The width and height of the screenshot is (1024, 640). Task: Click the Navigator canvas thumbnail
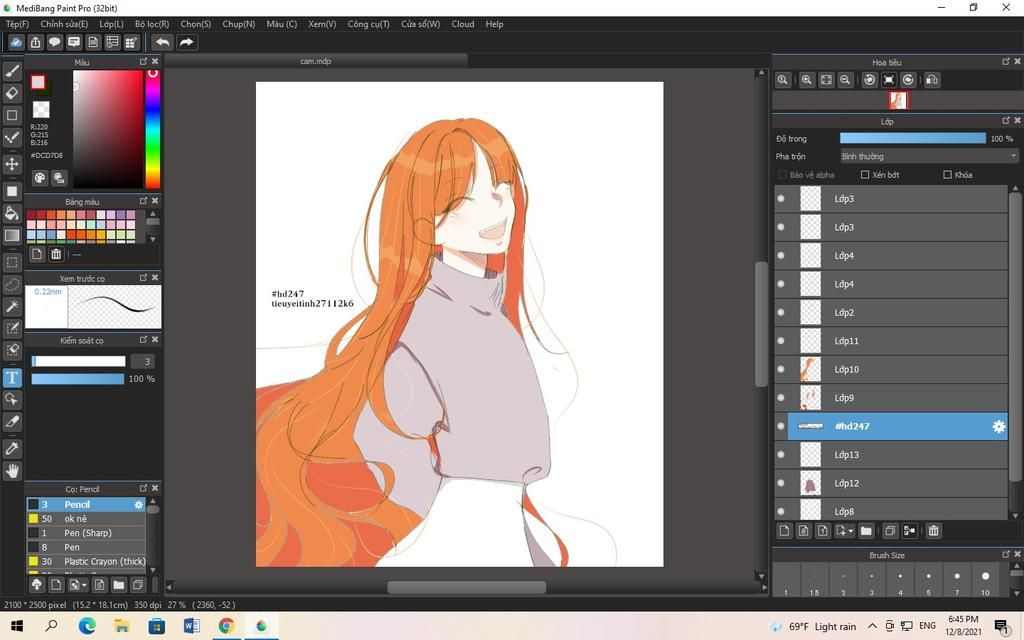tap(898, 101)
